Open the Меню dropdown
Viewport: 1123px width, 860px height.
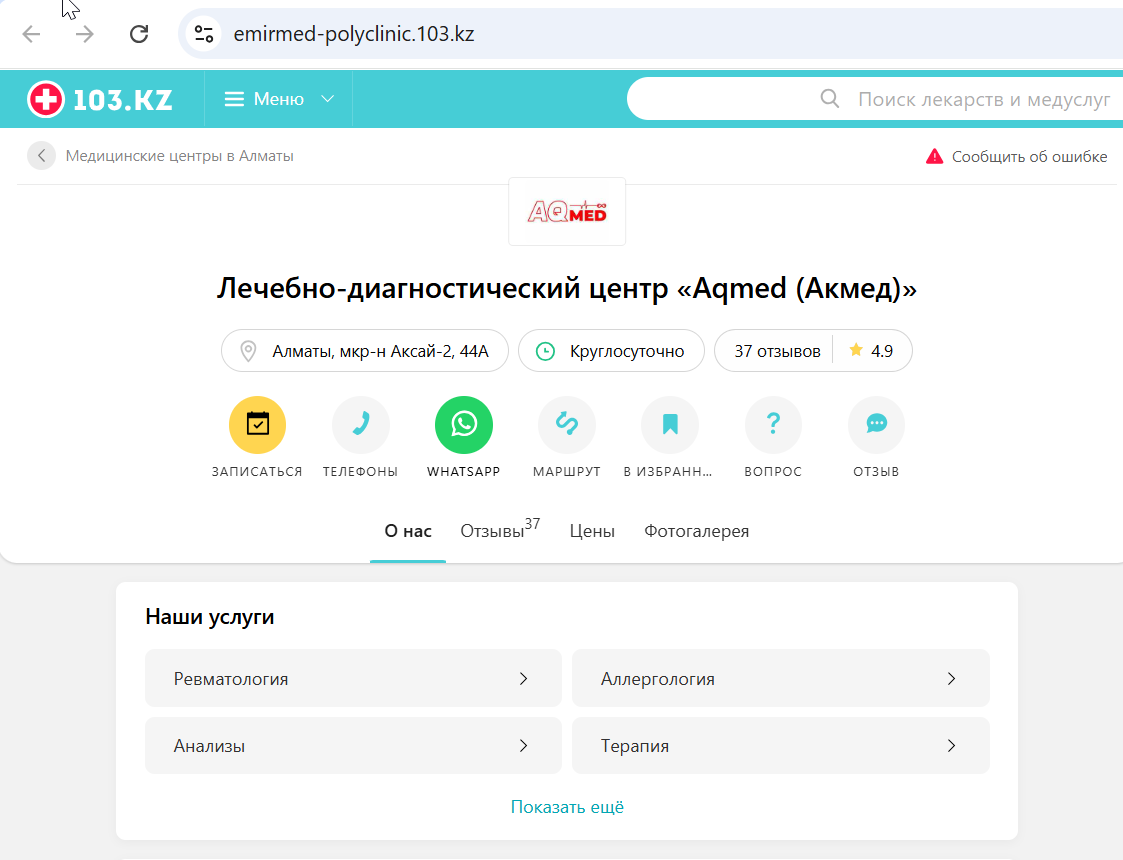[x=279, y=99]
